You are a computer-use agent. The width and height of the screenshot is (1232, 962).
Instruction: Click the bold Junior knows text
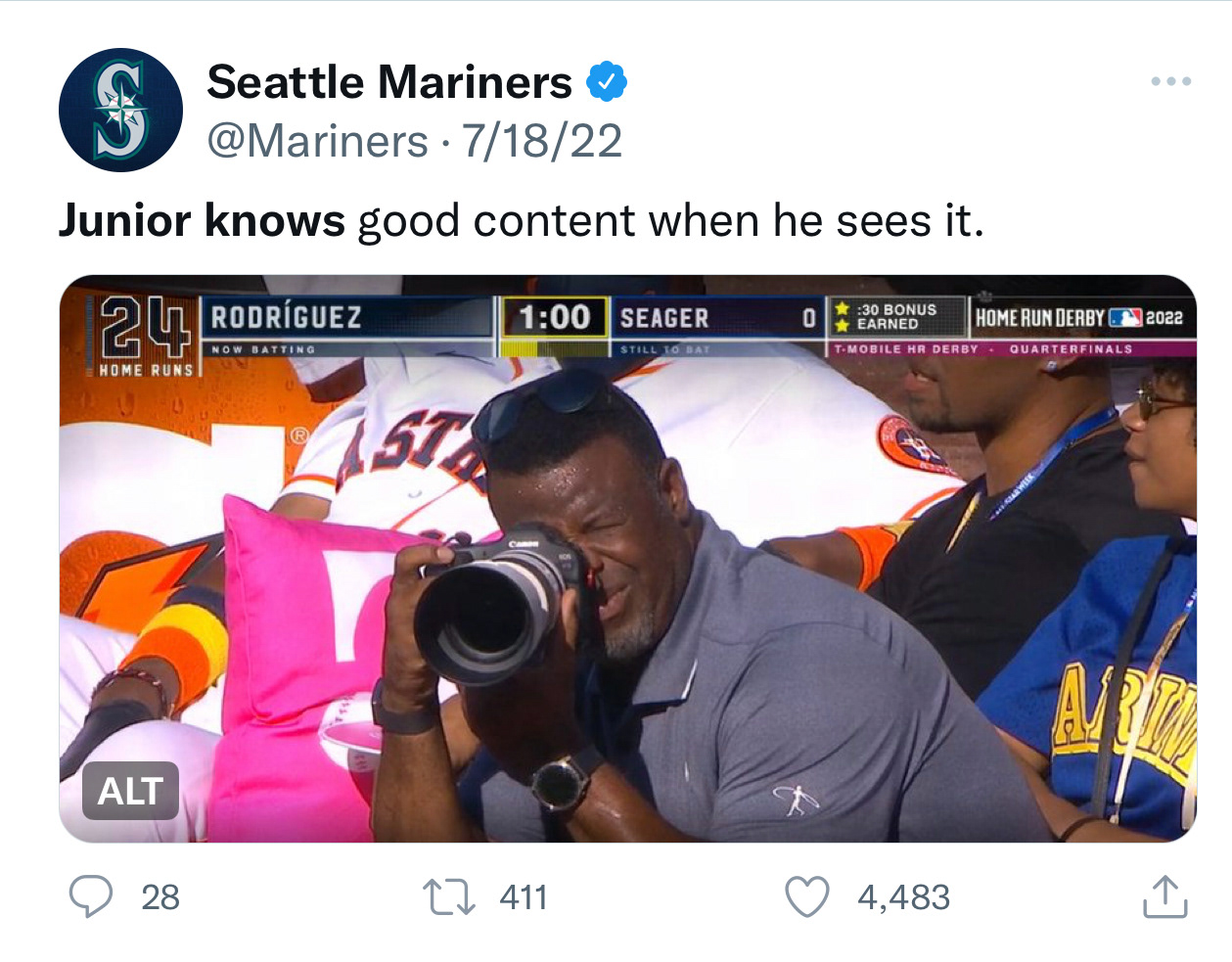tap(202, 220)
